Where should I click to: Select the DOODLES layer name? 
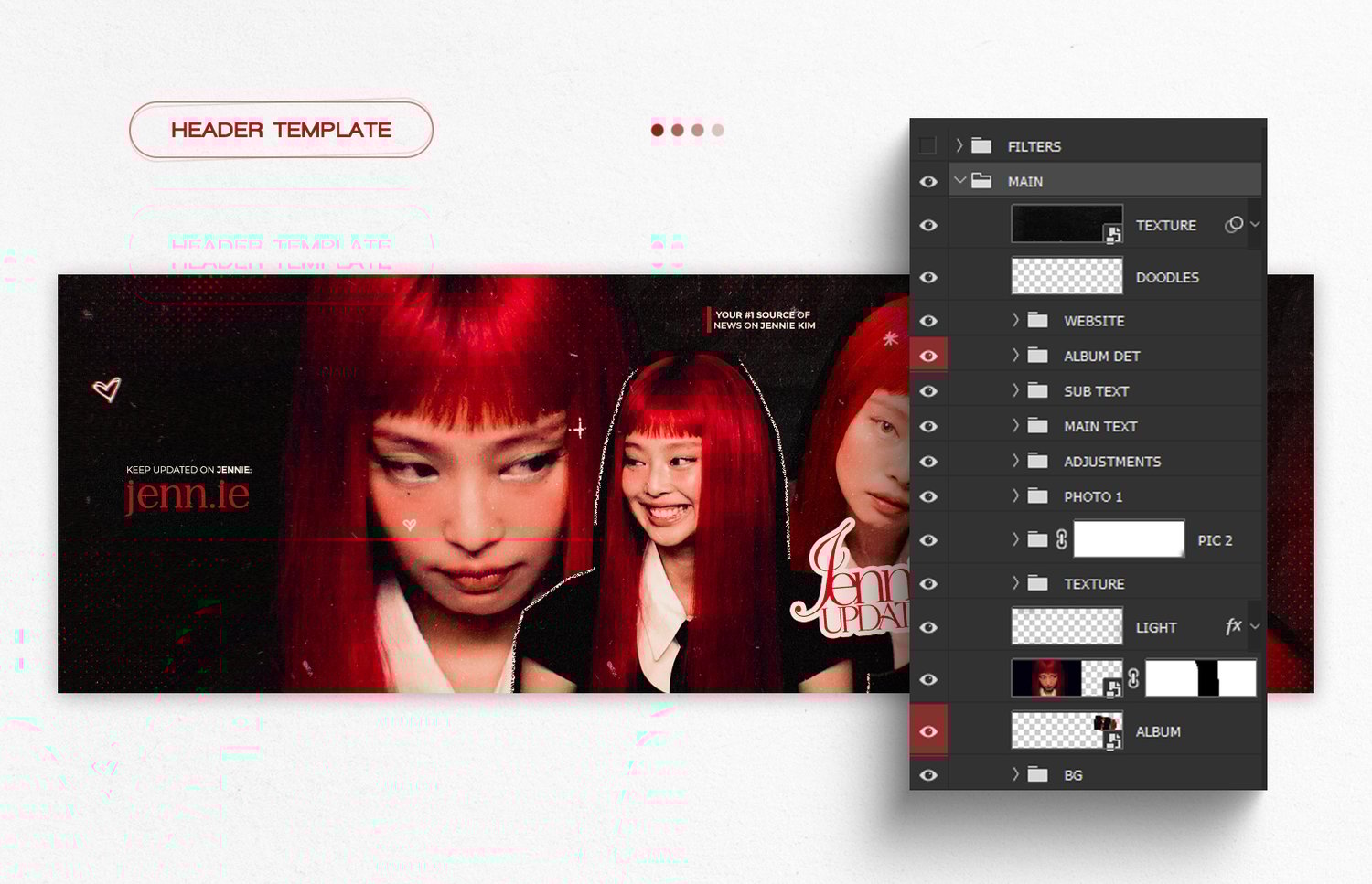click(1167, 277)
